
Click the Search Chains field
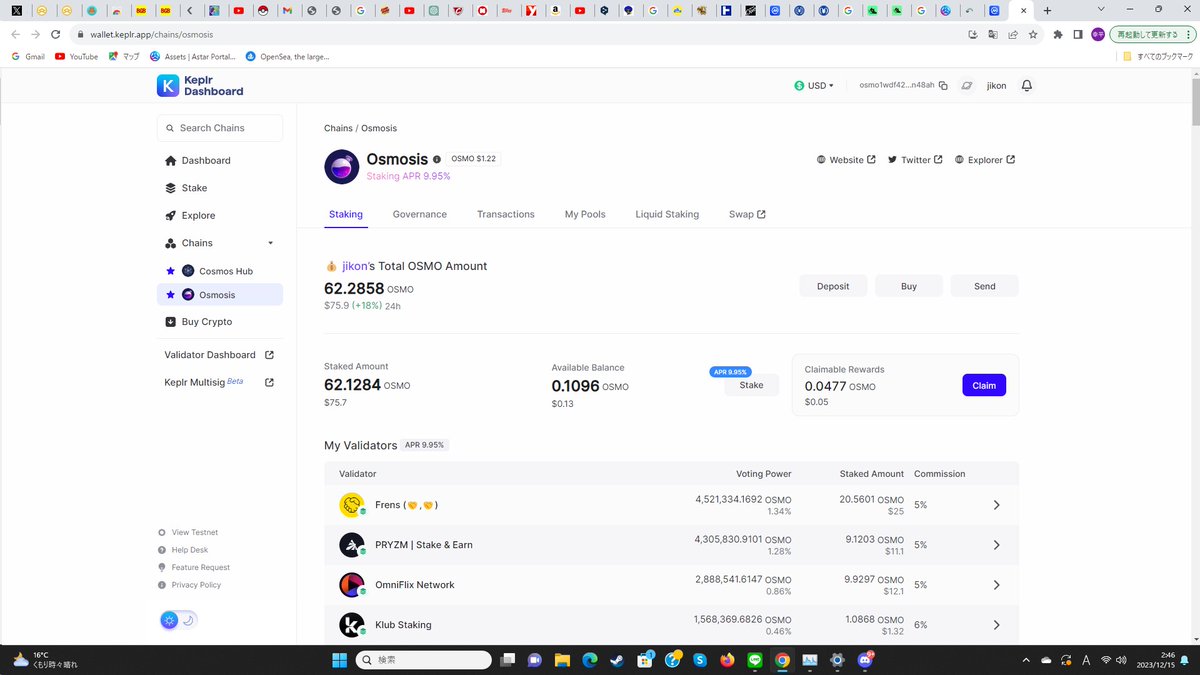[220, 128]
